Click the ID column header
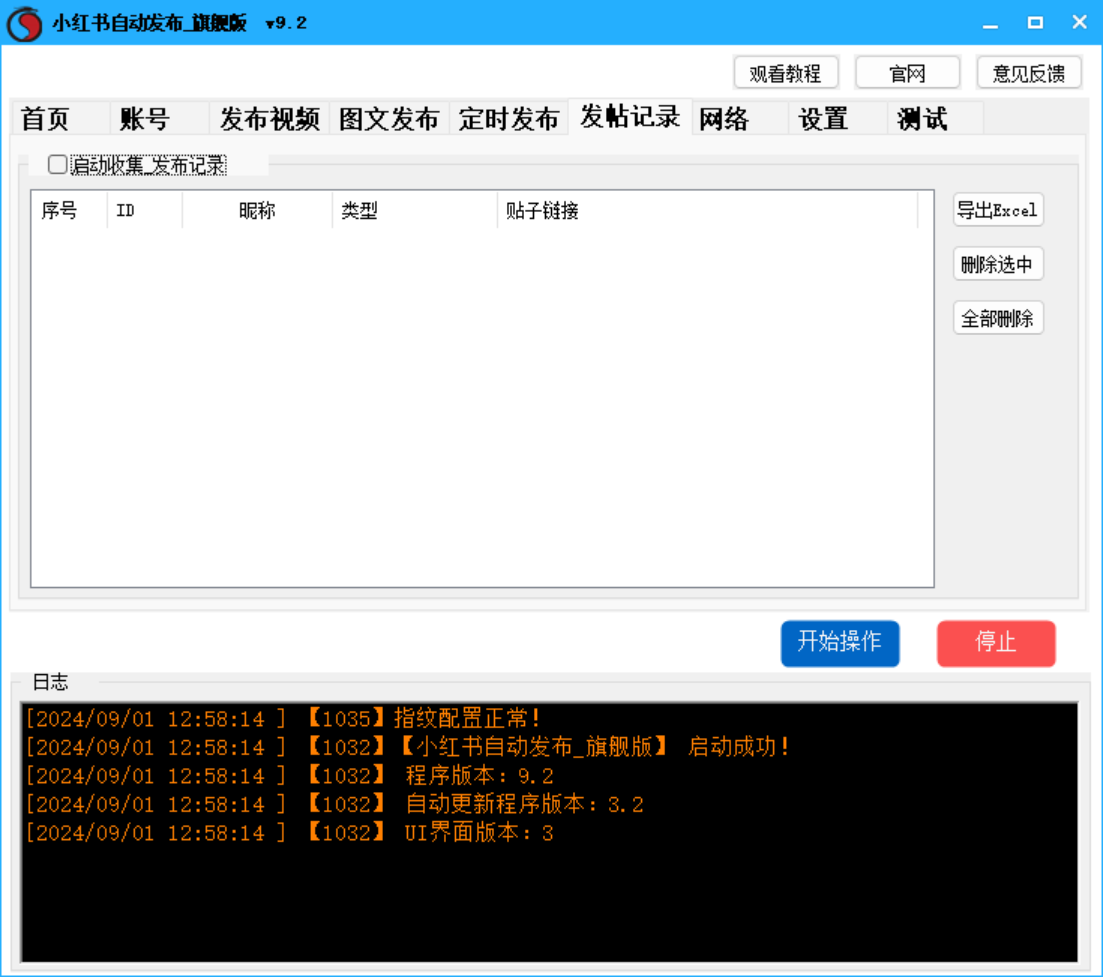 145,210
